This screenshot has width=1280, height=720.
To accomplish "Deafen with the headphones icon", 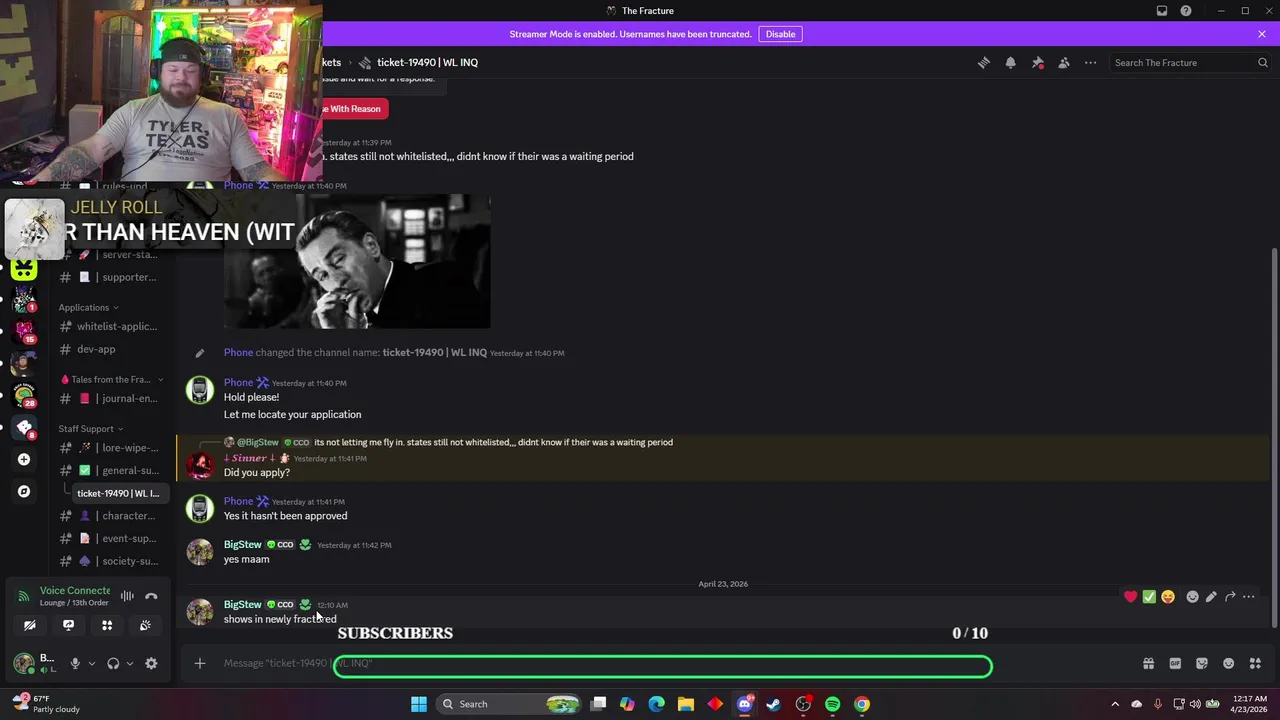I will pyautogui.click(x=113, y=664).
